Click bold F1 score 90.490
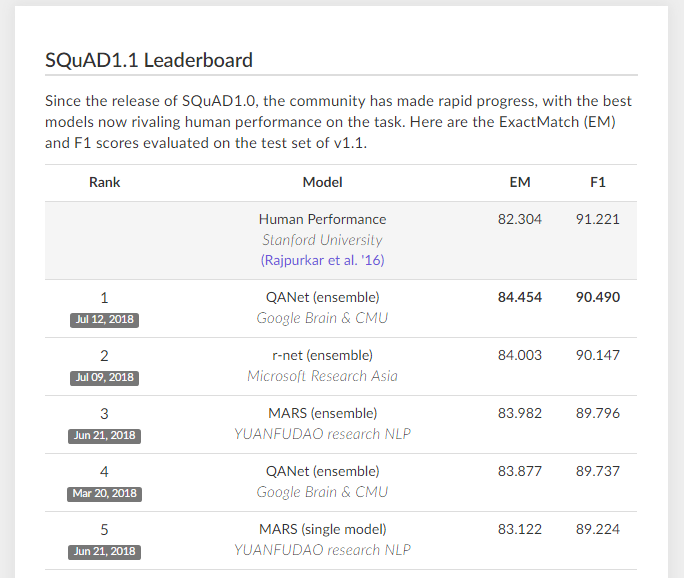Viewport: 684px width, 578px height. (598, 298)
